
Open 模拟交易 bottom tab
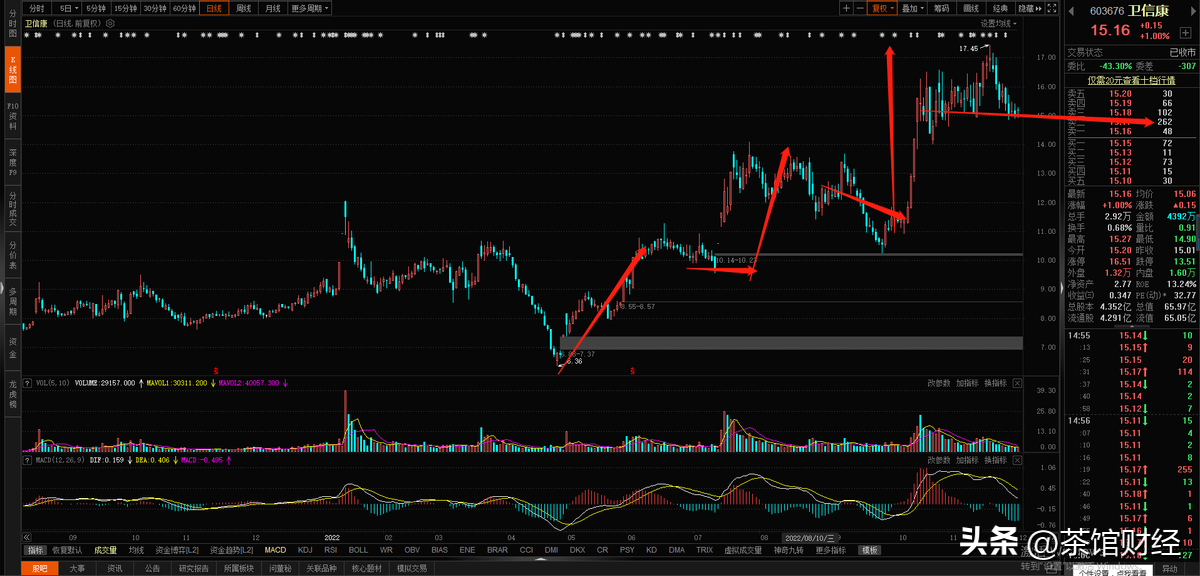point(412,568)
